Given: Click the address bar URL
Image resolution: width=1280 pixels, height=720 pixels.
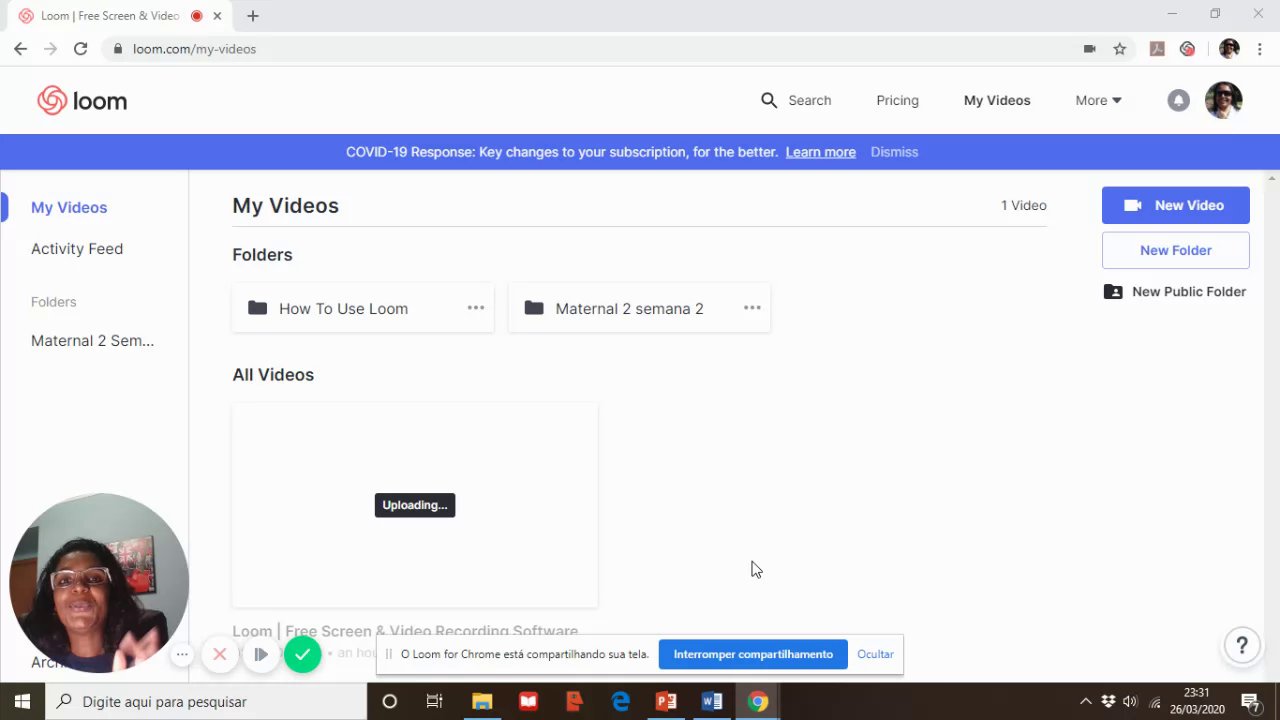Looking at the screenshot, I should [x=194, y=48].
